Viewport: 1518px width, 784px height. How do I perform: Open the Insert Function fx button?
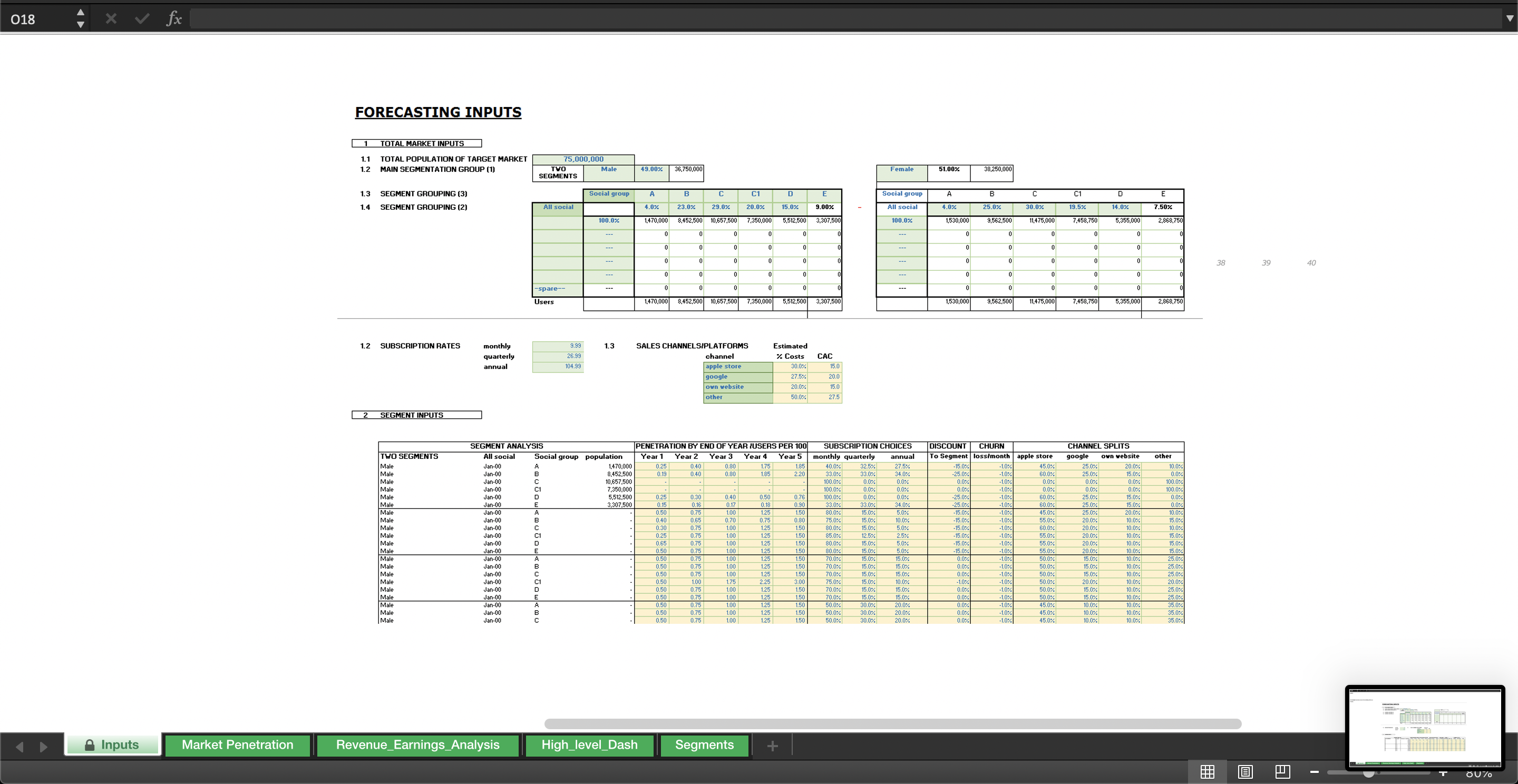point(174,19)
